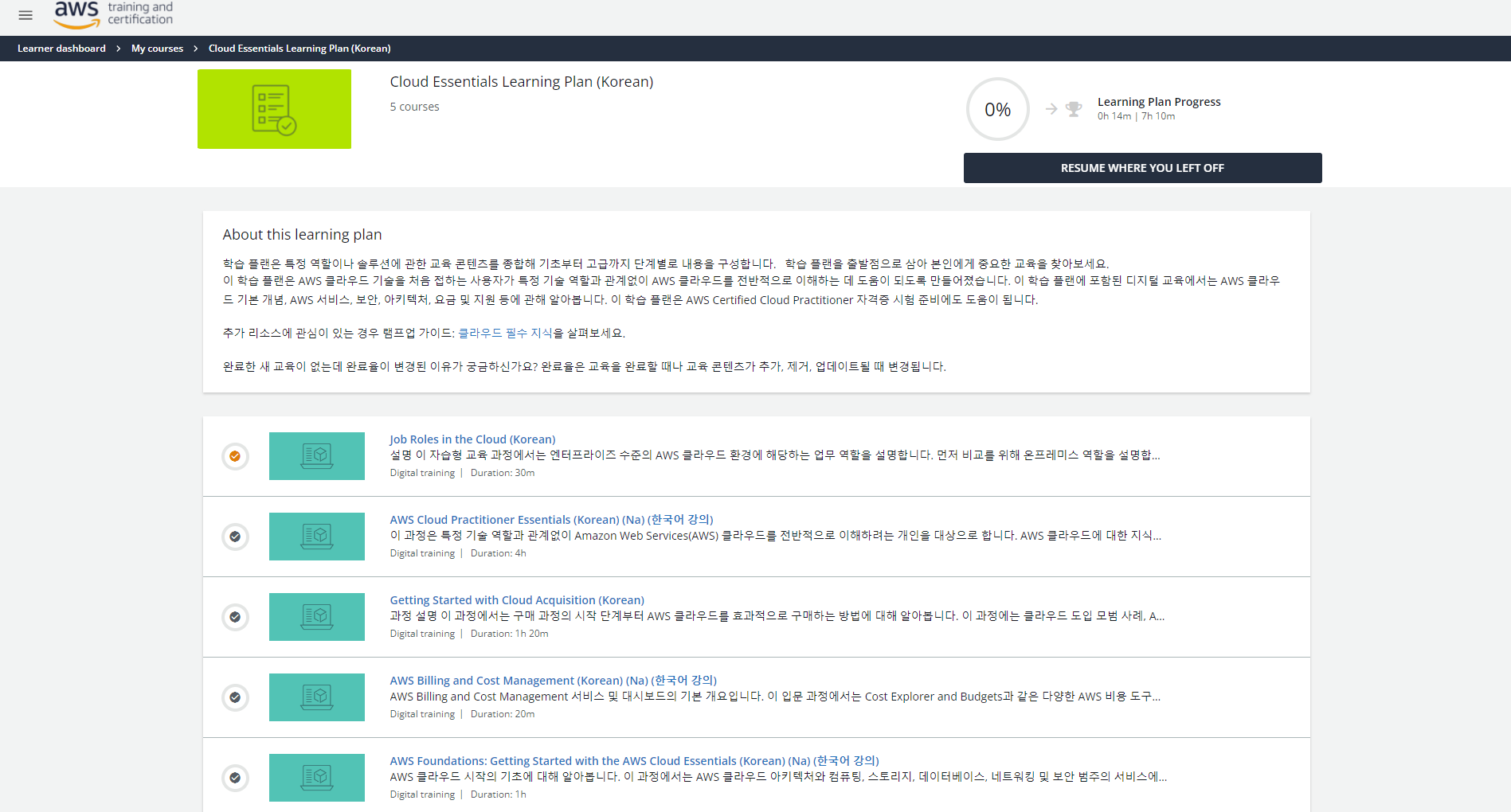The image size is (1511, 812).
Task: Click the Learning Plan Progress label
Action: coord(1159,102)
